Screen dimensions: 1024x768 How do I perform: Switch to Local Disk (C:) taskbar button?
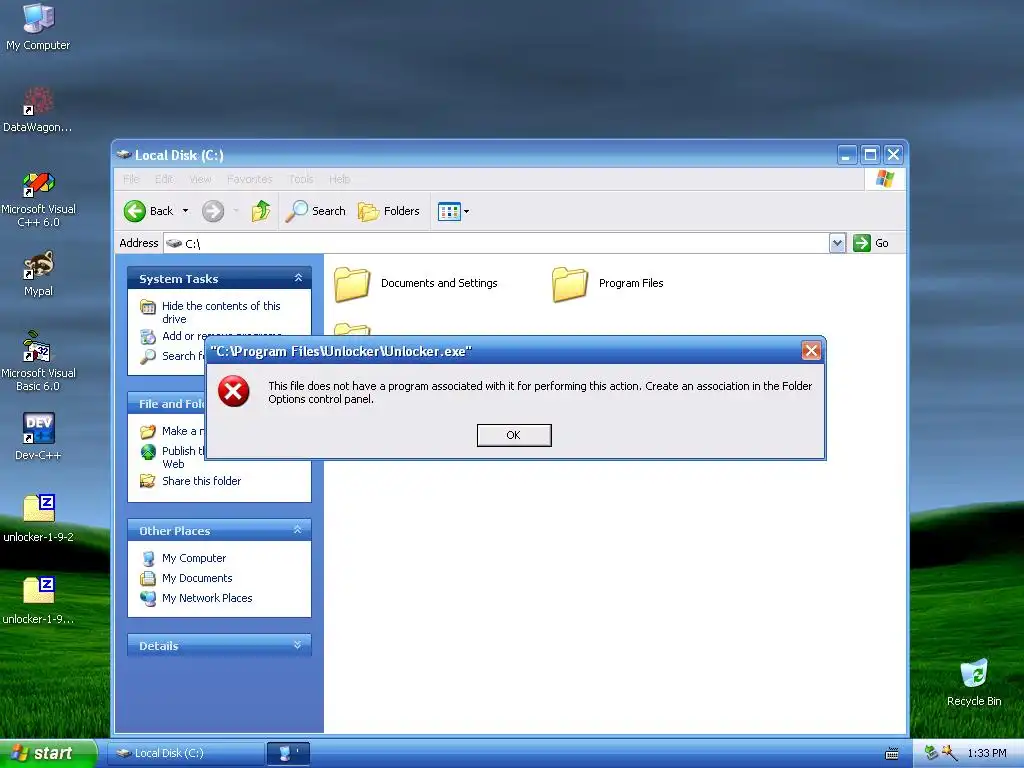[185, 753]
